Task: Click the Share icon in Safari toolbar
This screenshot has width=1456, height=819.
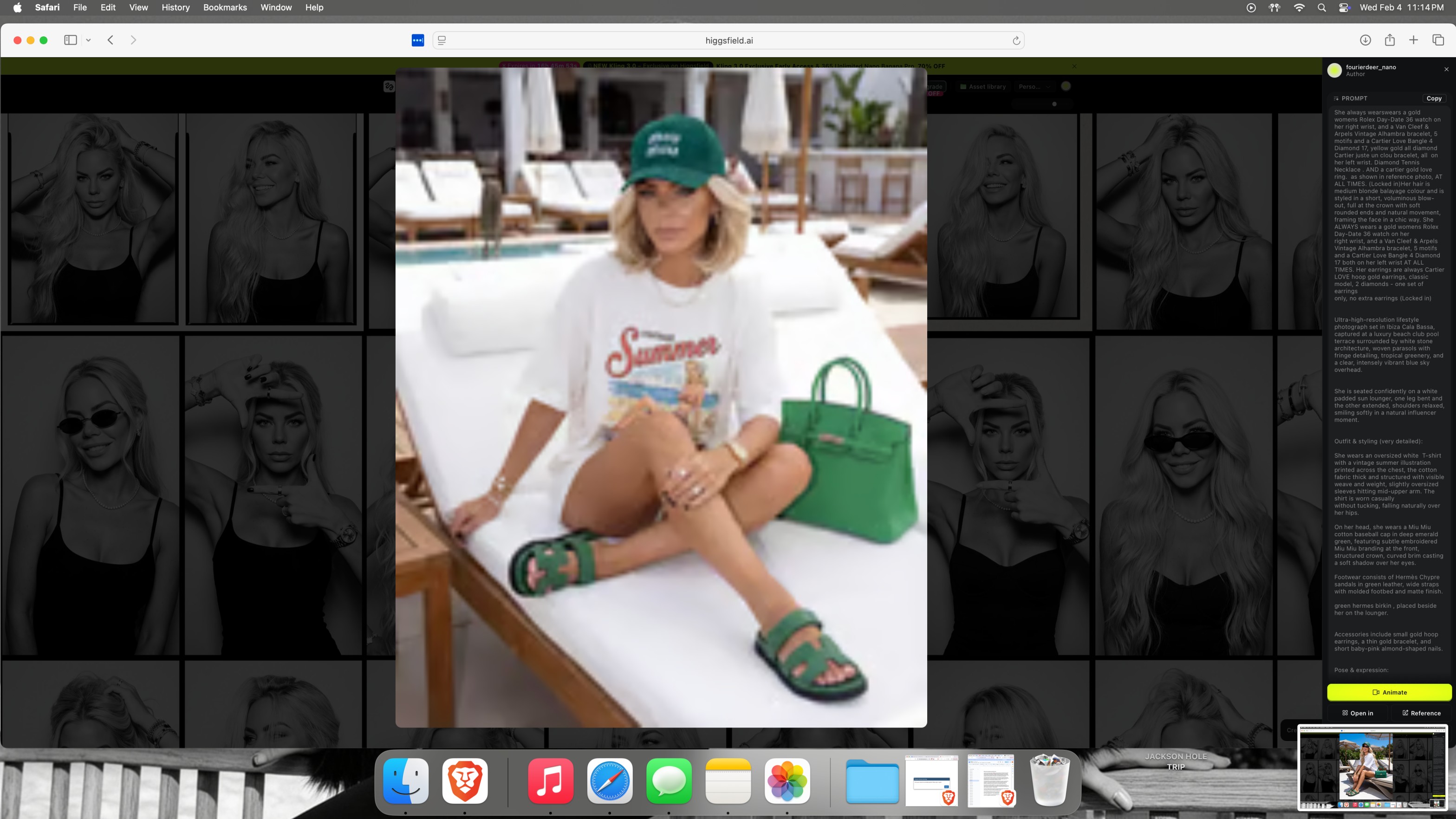Action: point(1389,40)
